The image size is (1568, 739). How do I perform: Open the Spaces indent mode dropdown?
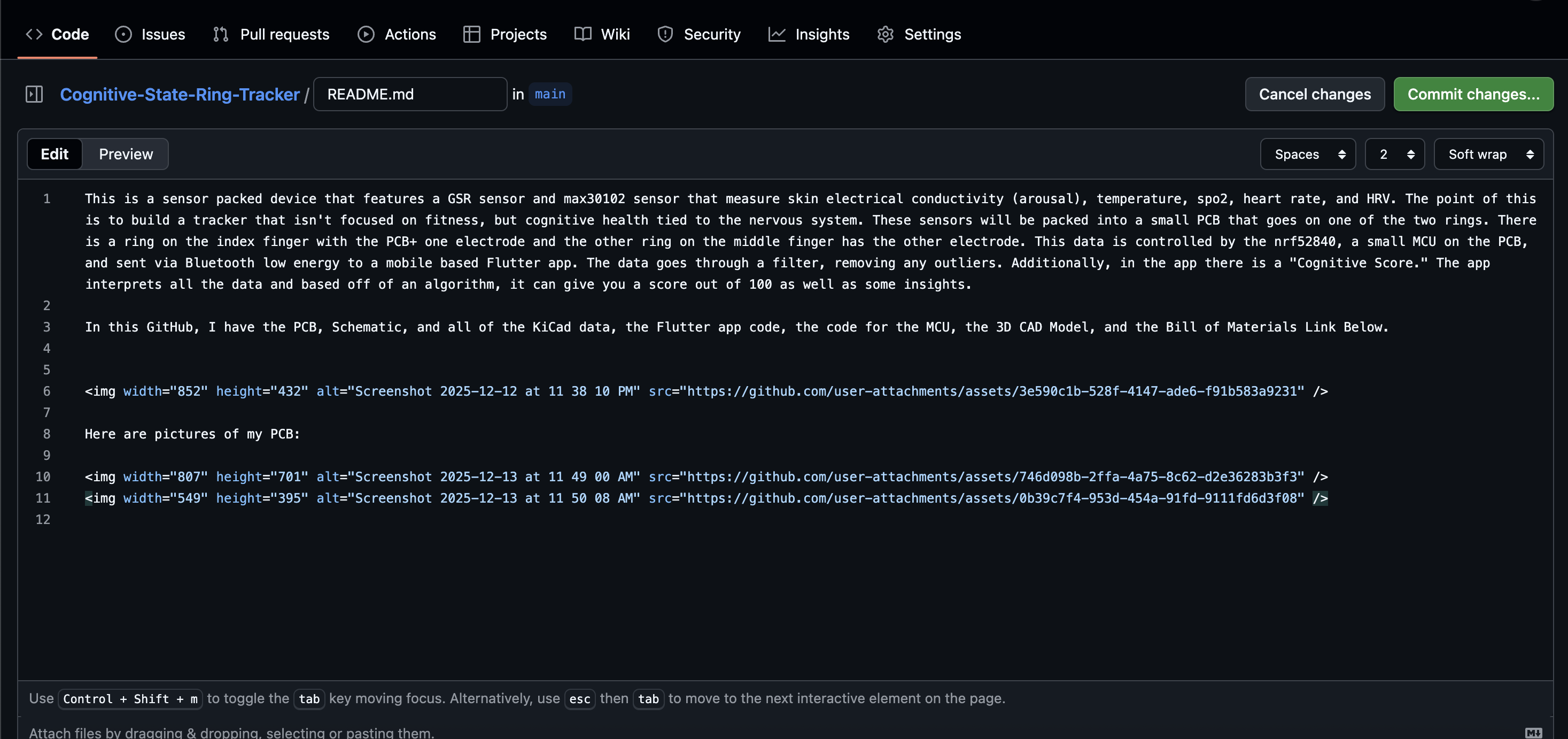coord(1308,153)
